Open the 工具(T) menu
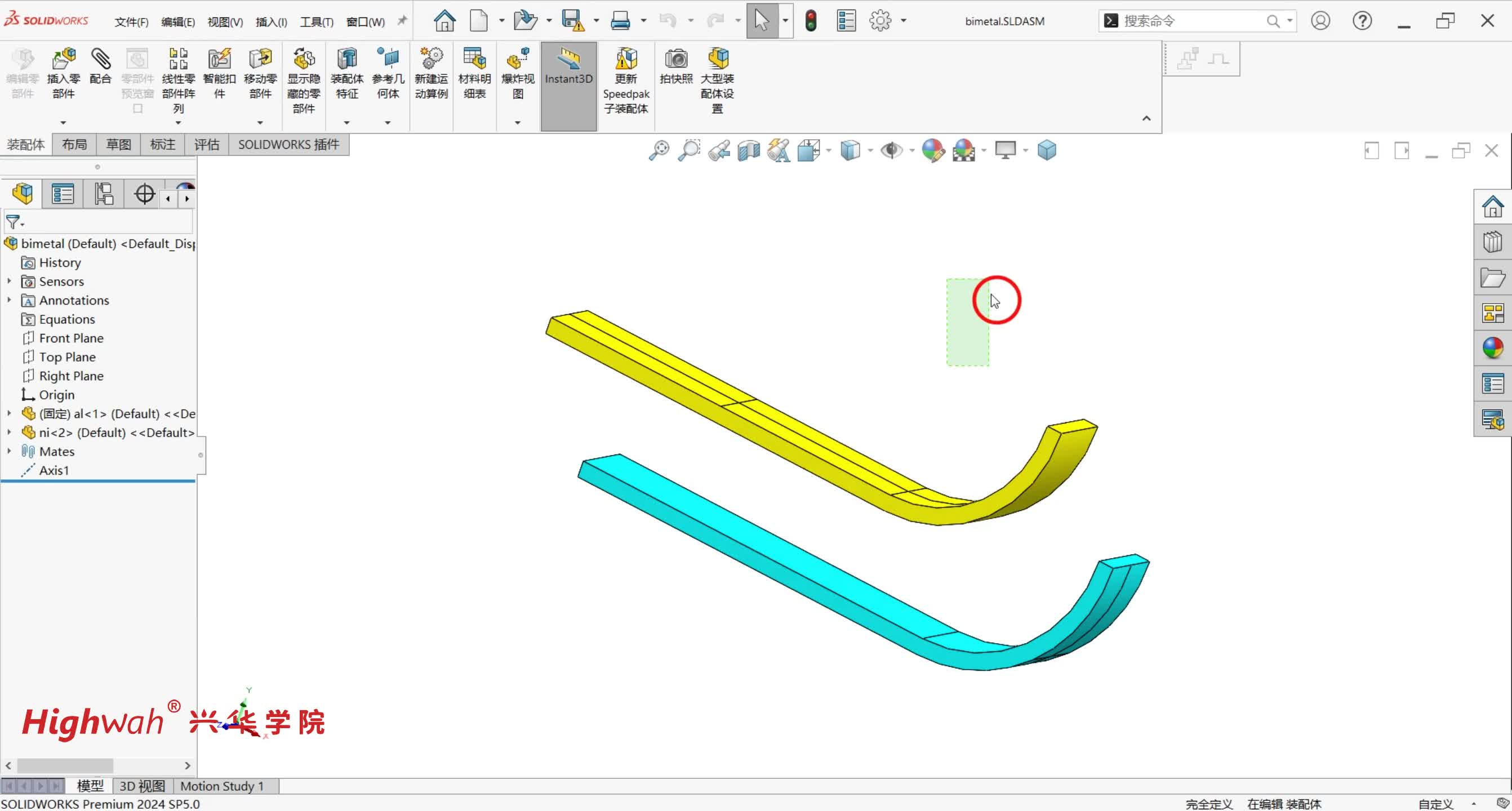The width and height of the screenshot is (1512, 811). point(317,22)
